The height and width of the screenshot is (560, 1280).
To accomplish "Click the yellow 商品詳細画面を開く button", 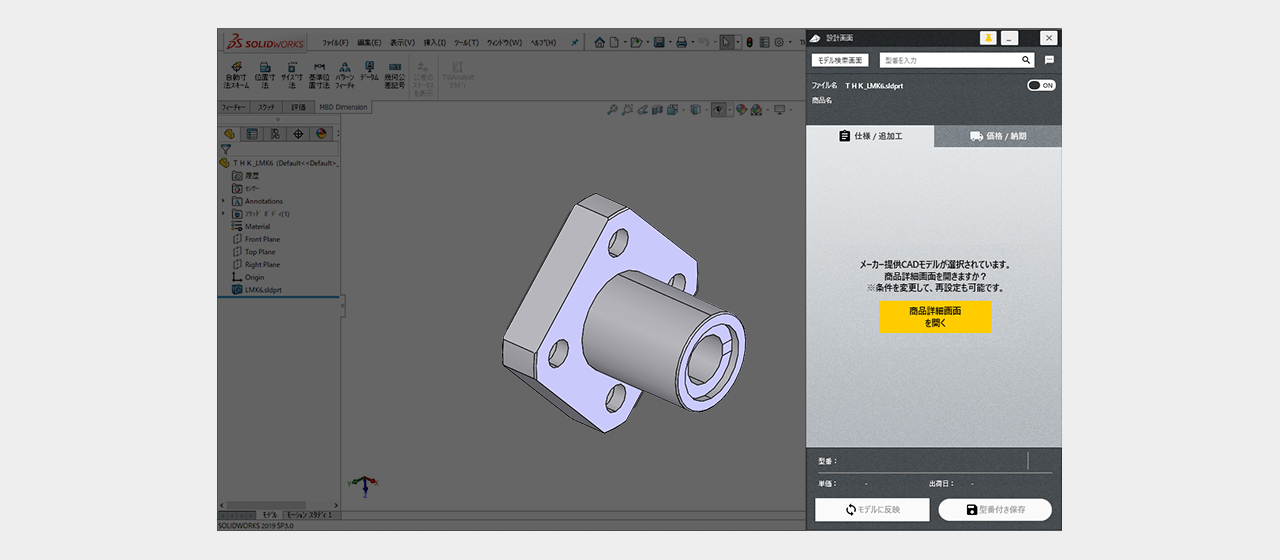I will point(935,317).
